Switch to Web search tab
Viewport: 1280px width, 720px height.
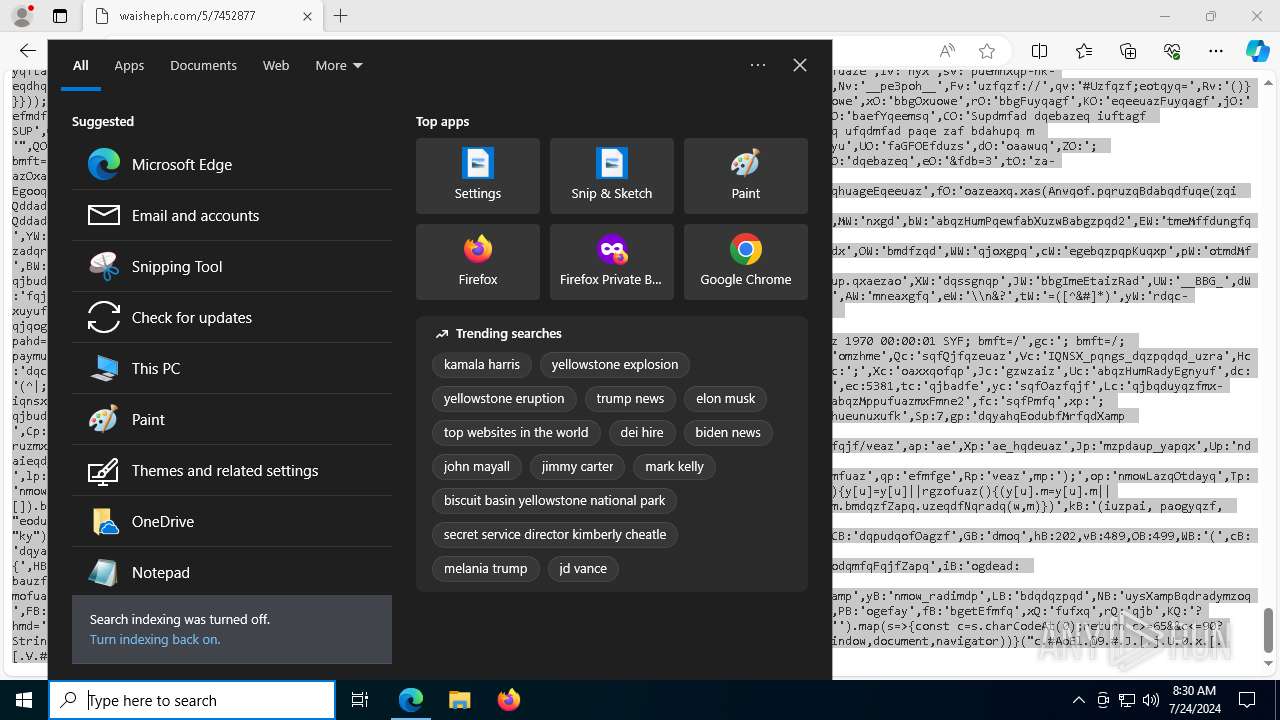tap(276, 65)
